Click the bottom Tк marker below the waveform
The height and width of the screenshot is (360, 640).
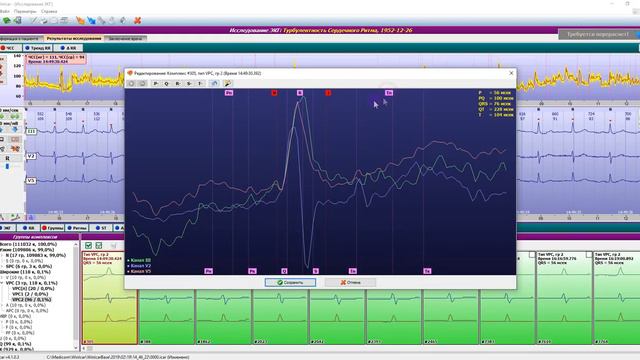tap(427, 271)
